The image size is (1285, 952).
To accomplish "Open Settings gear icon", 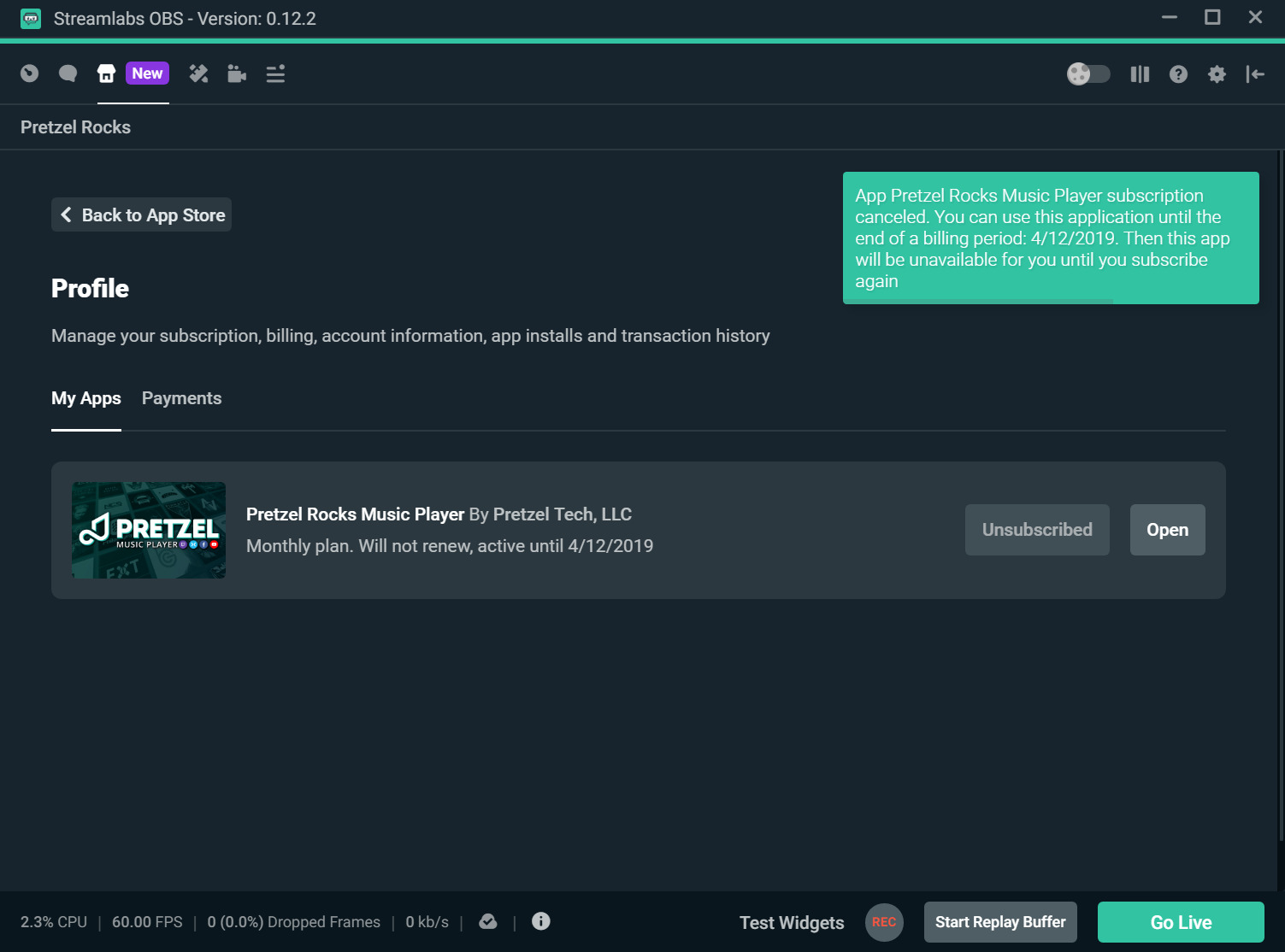I will point(1217,74).
